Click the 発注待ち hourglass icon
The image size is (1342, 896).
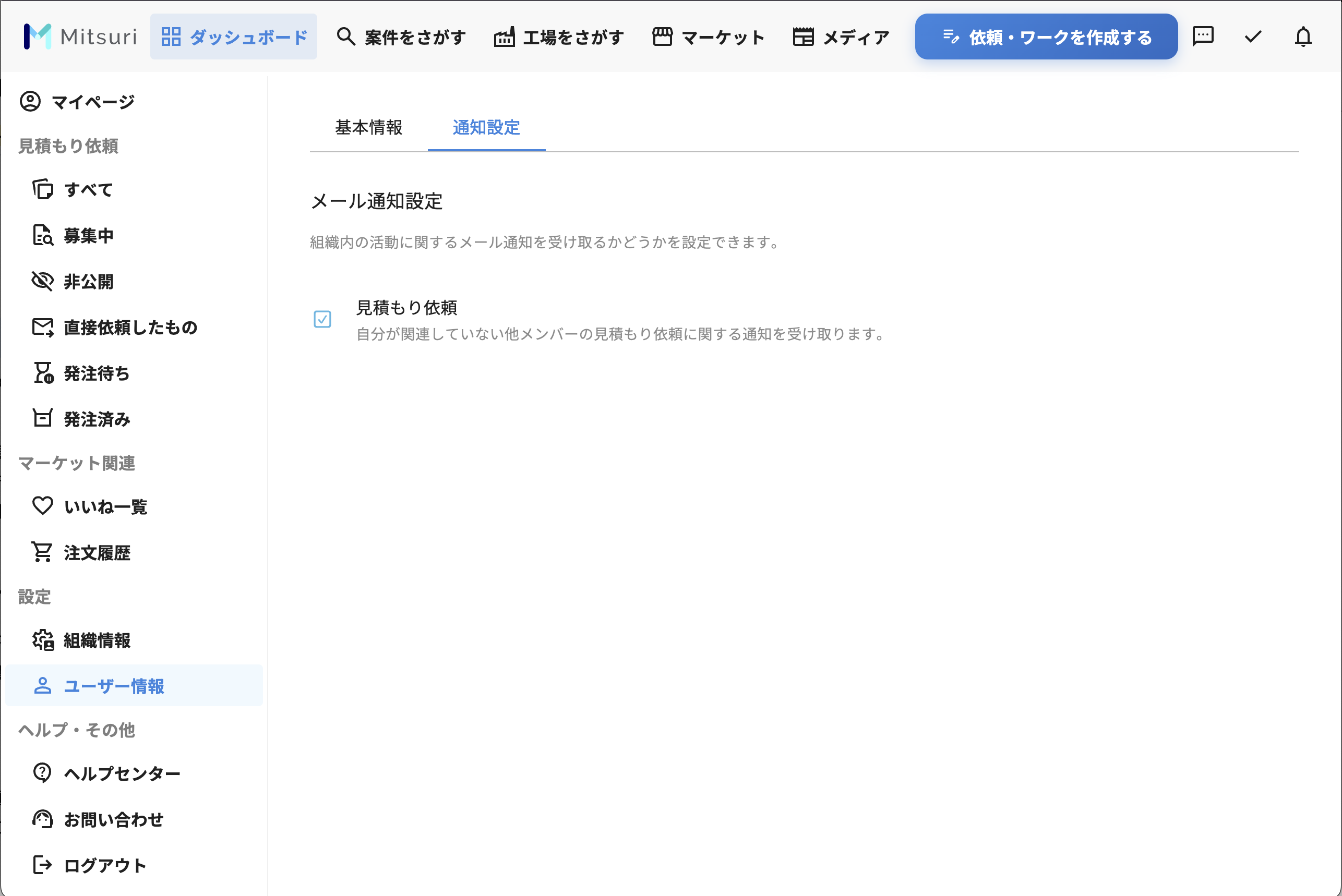pyautogui.click(x=43, y=373)
